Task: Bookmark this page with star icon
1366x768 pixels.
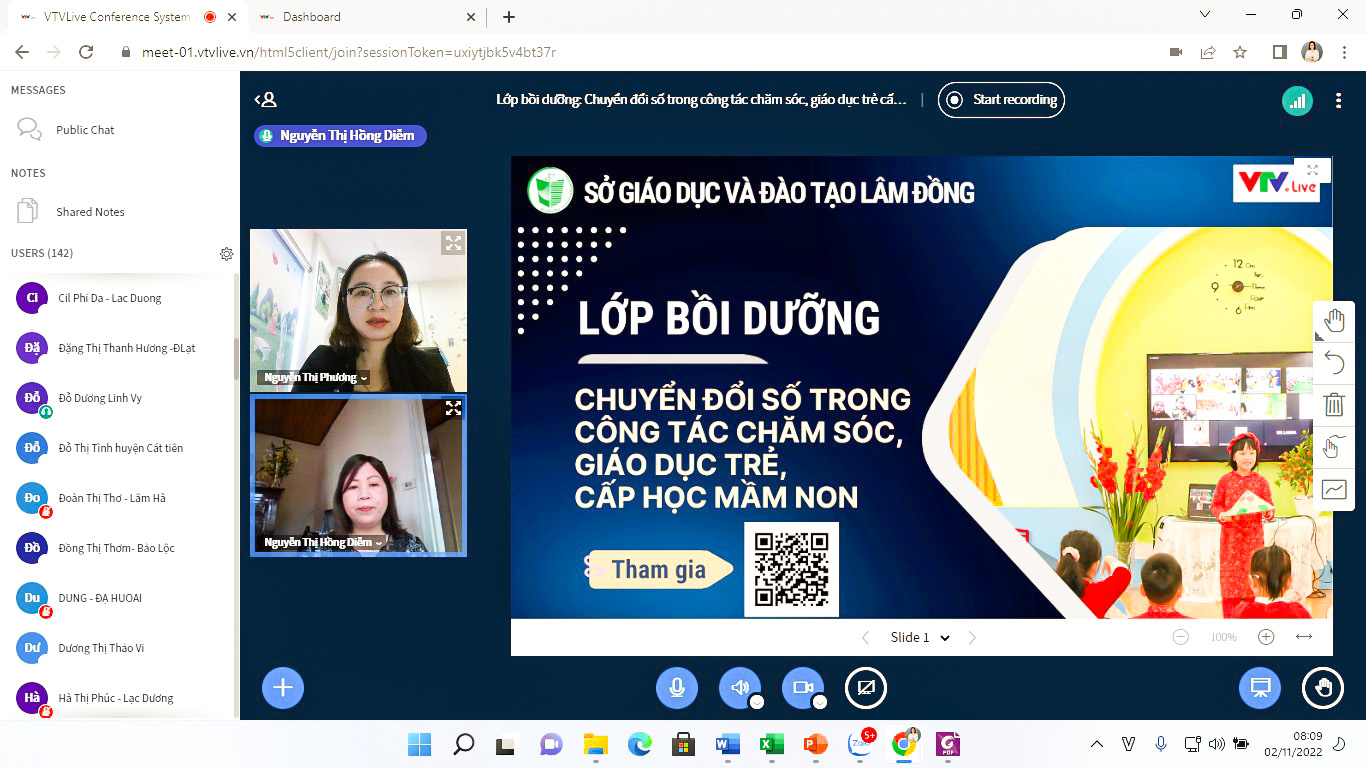Action: 1240,52
